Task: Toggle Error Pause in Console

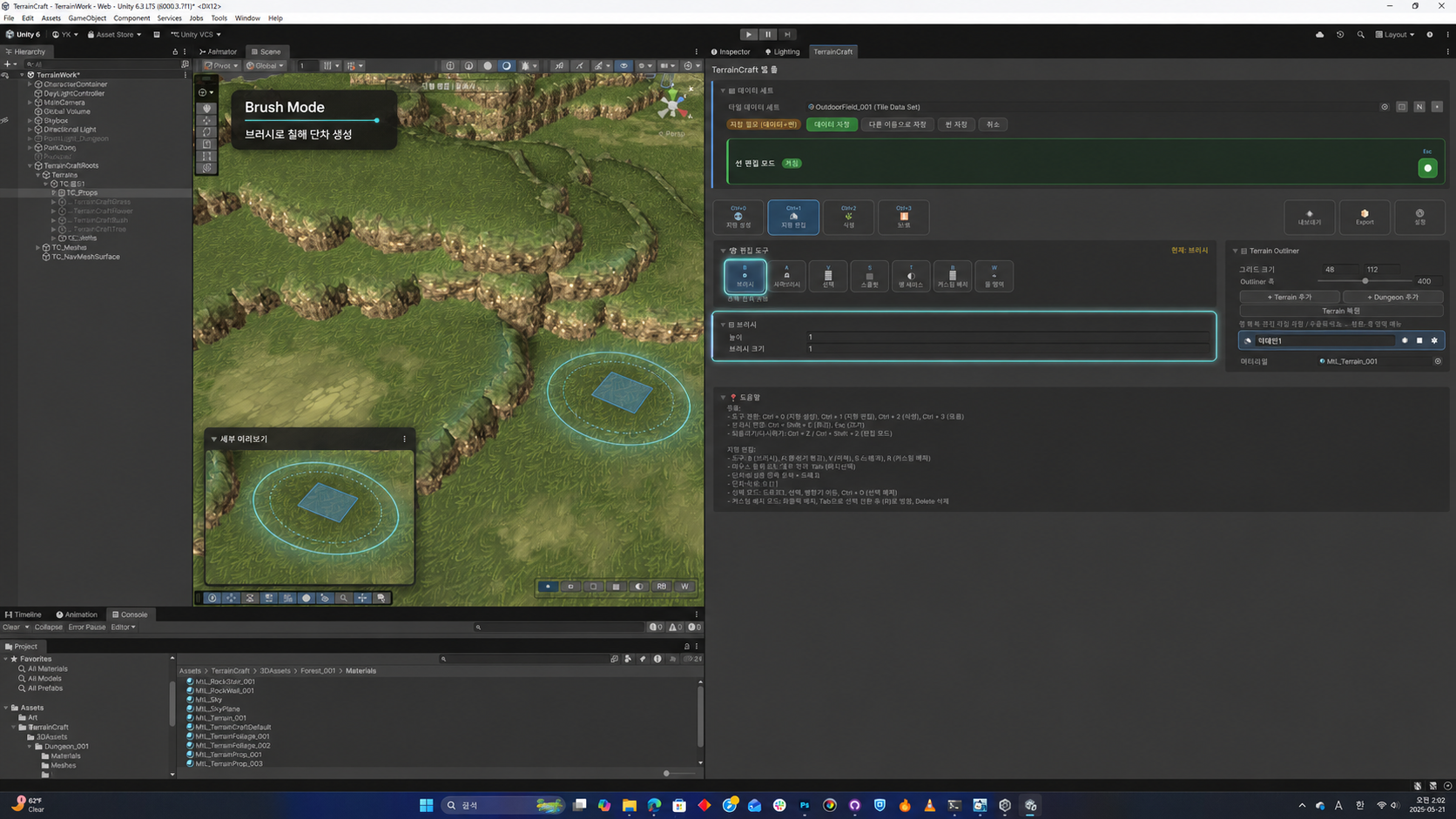Action: tap(87, 627)
